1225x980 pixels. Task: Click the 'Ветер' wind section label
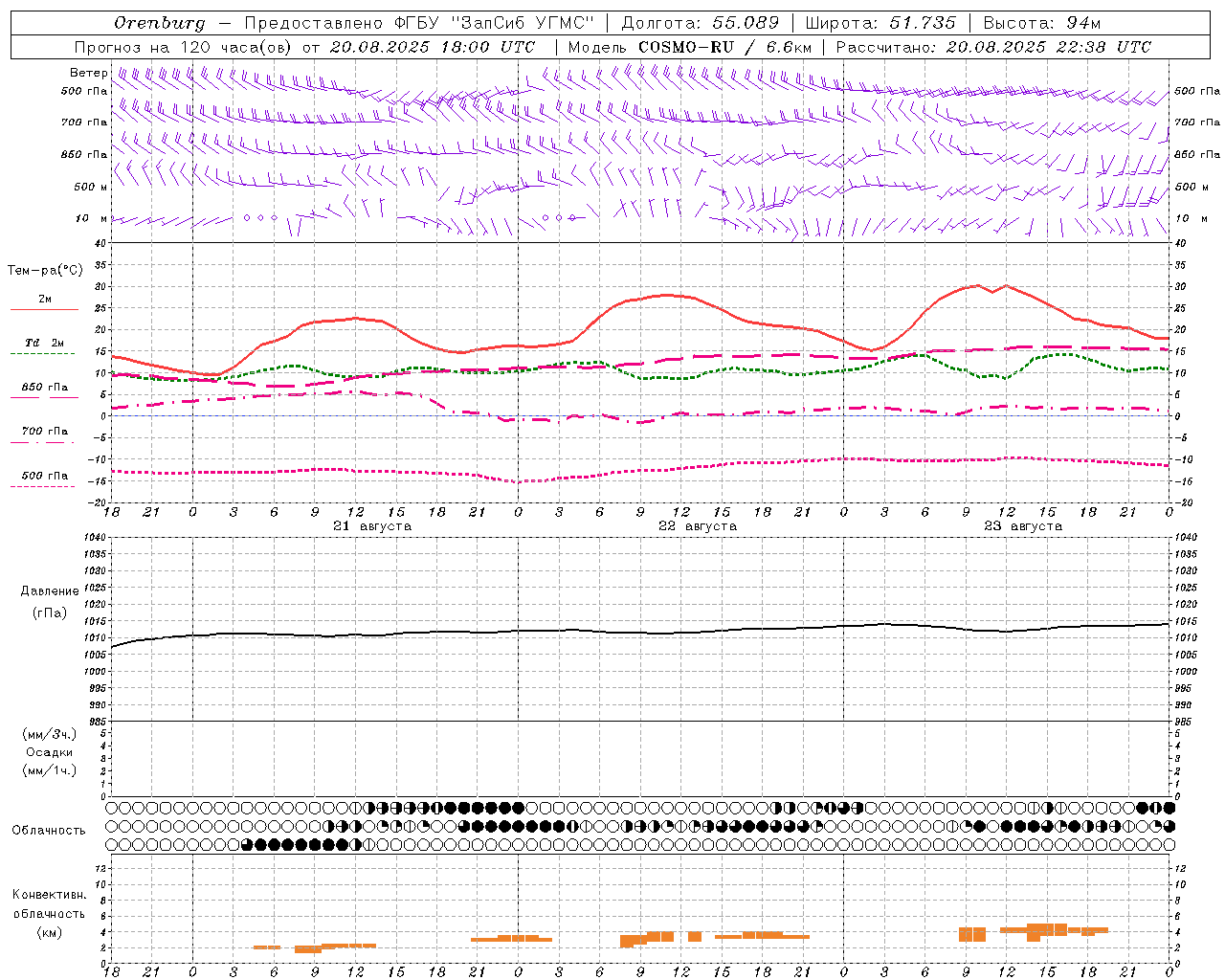click(x=89, y=73)
